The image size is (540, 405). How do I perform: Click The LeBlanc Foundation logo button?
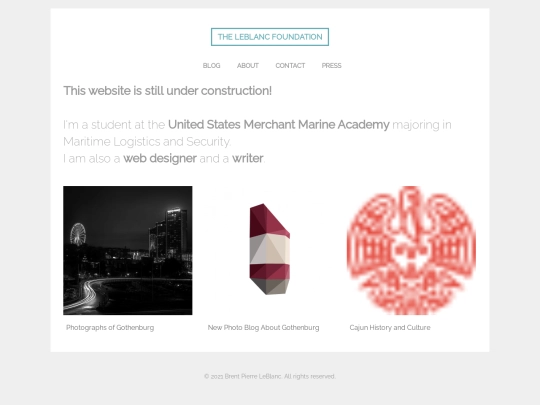pos(270,37)
